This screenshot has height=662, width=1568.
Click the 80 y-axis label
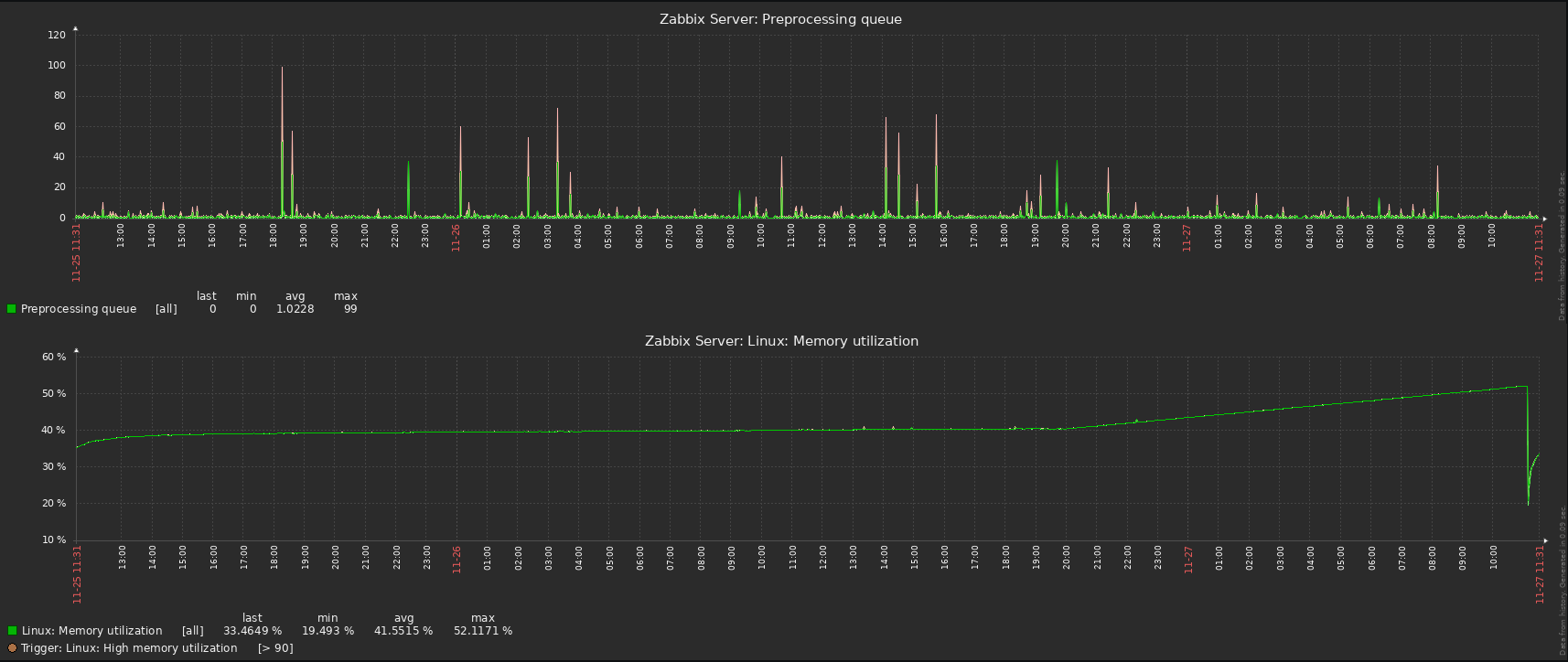tap(59, 96)
